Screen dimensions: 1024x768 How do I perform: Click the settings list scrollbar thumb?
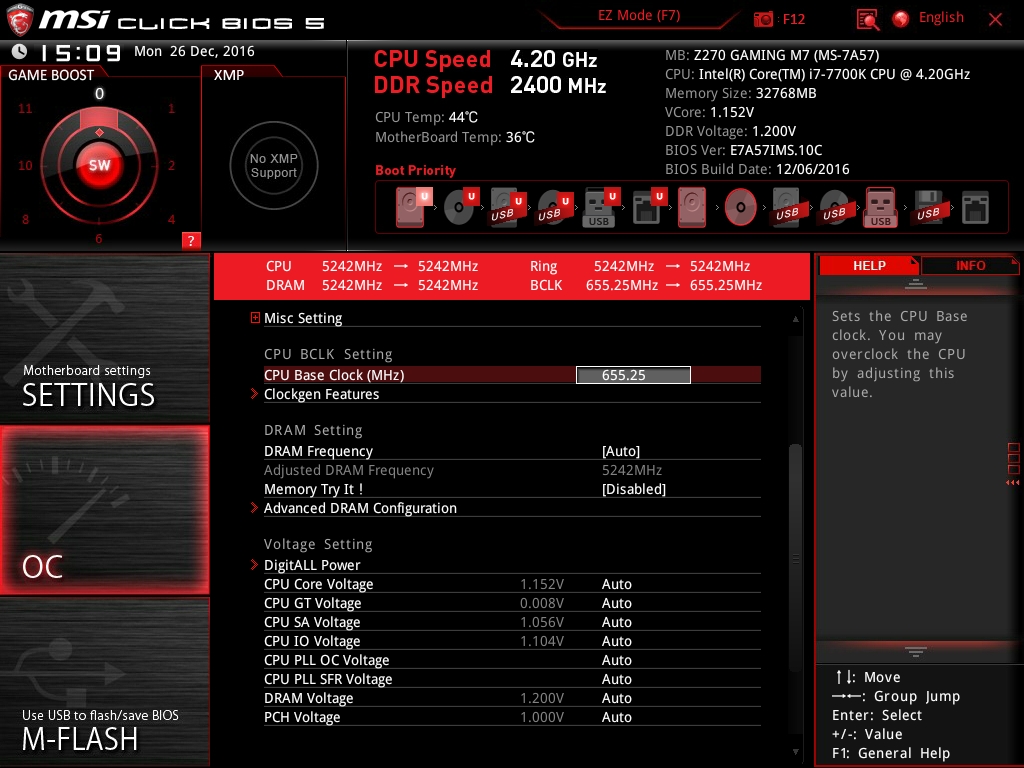coord(795,558)
